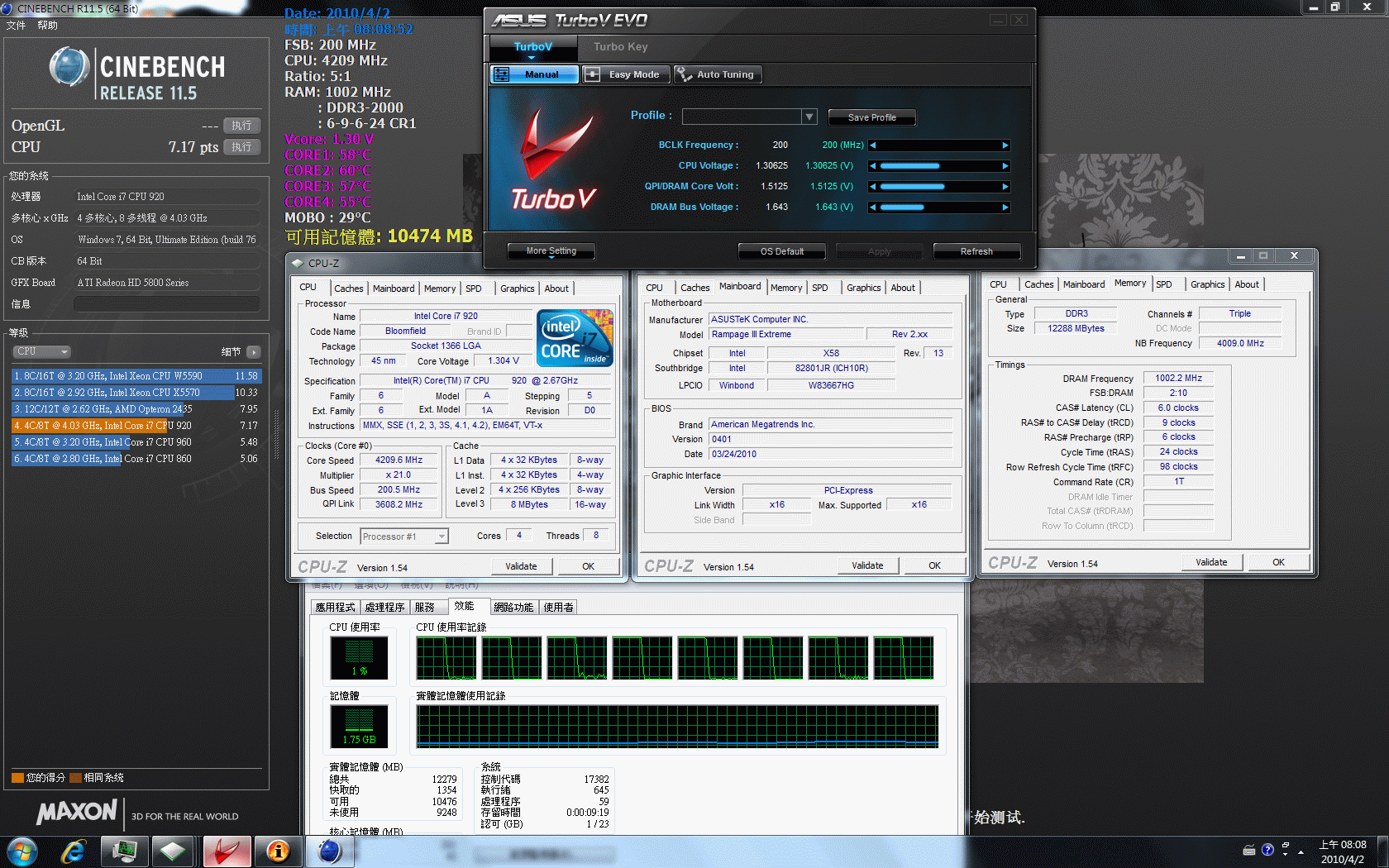Open the '帮助' menu in Cinebench
Screen dimensions: 1389x868
[x=47, y=26]
